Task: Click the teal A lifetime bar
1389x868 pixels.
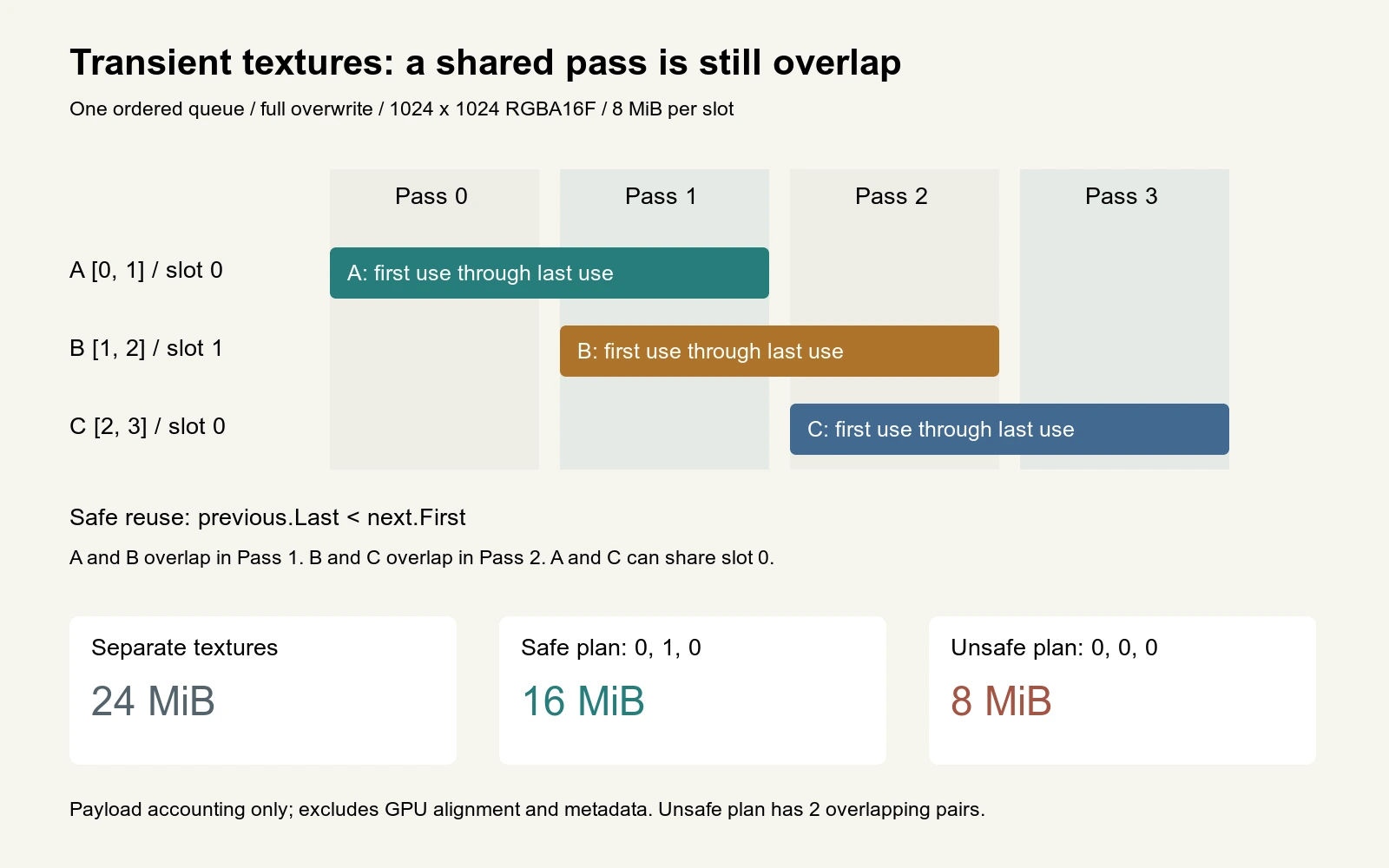Action: (549, 273)
